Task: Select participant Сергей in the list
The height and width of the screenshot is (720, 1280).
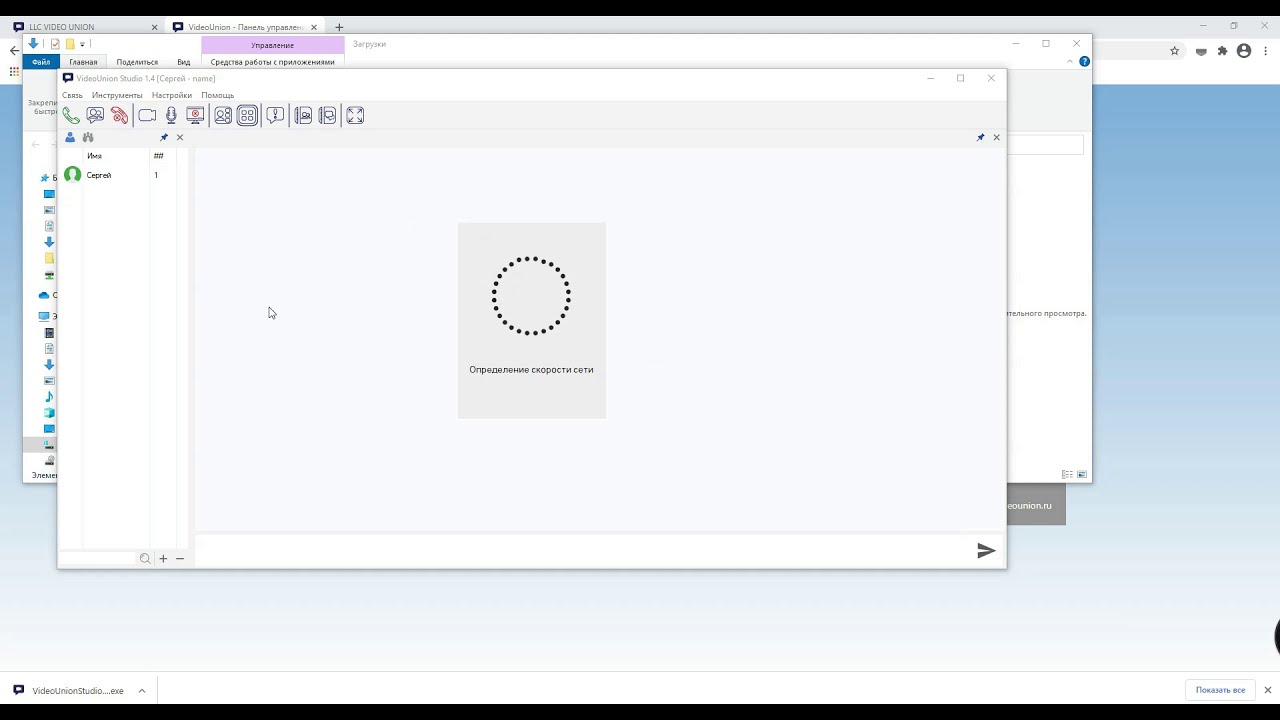Action: 98,175
